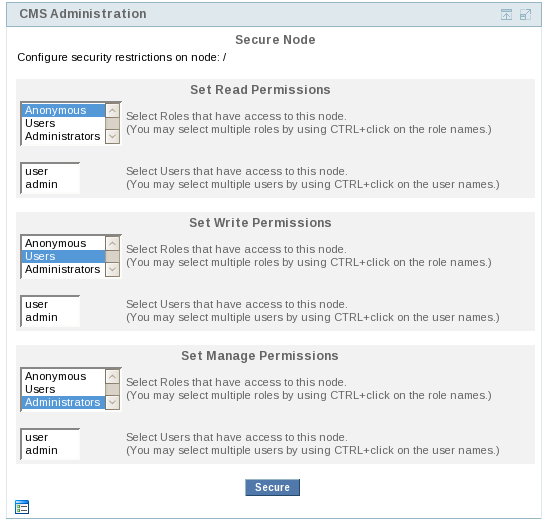Click Manage Permissions roles list up arrow
Image resolution: width=549 pixels, height=527 pixels.
click(112, 377)
